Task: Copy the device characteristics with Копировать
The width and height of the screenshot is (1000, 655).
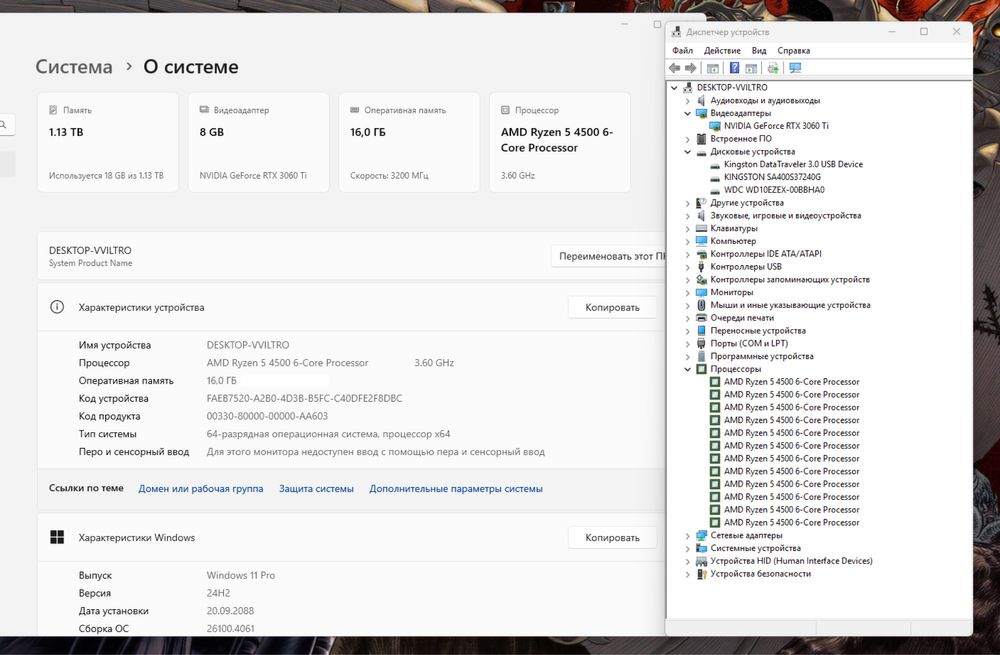Action: 612,307
